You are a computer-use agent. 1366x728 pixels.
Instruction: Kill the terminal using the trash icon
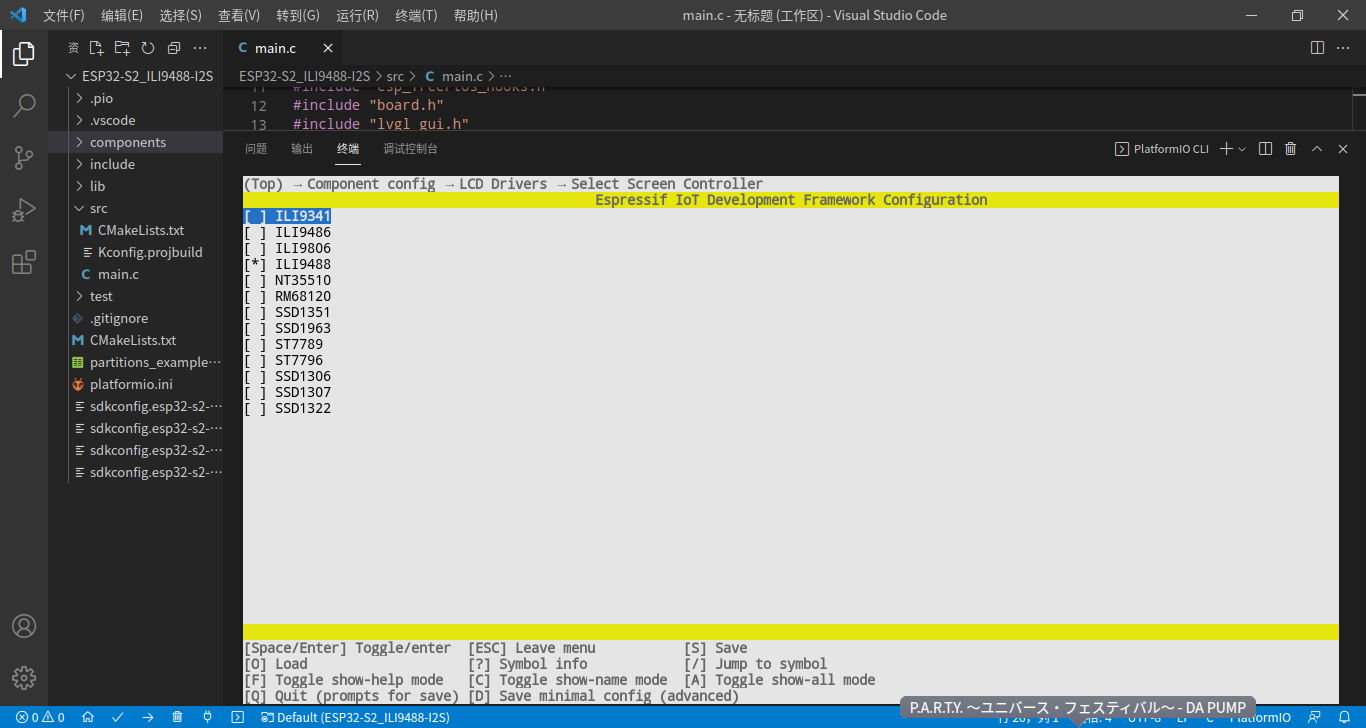click(x=1290, y=148)
